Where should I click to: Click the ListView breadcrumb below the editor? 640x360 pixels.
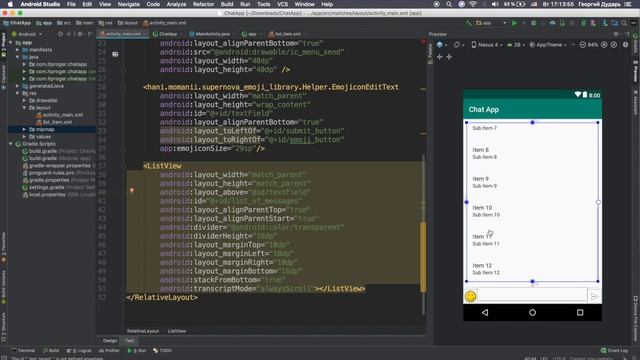pos(177,331)
